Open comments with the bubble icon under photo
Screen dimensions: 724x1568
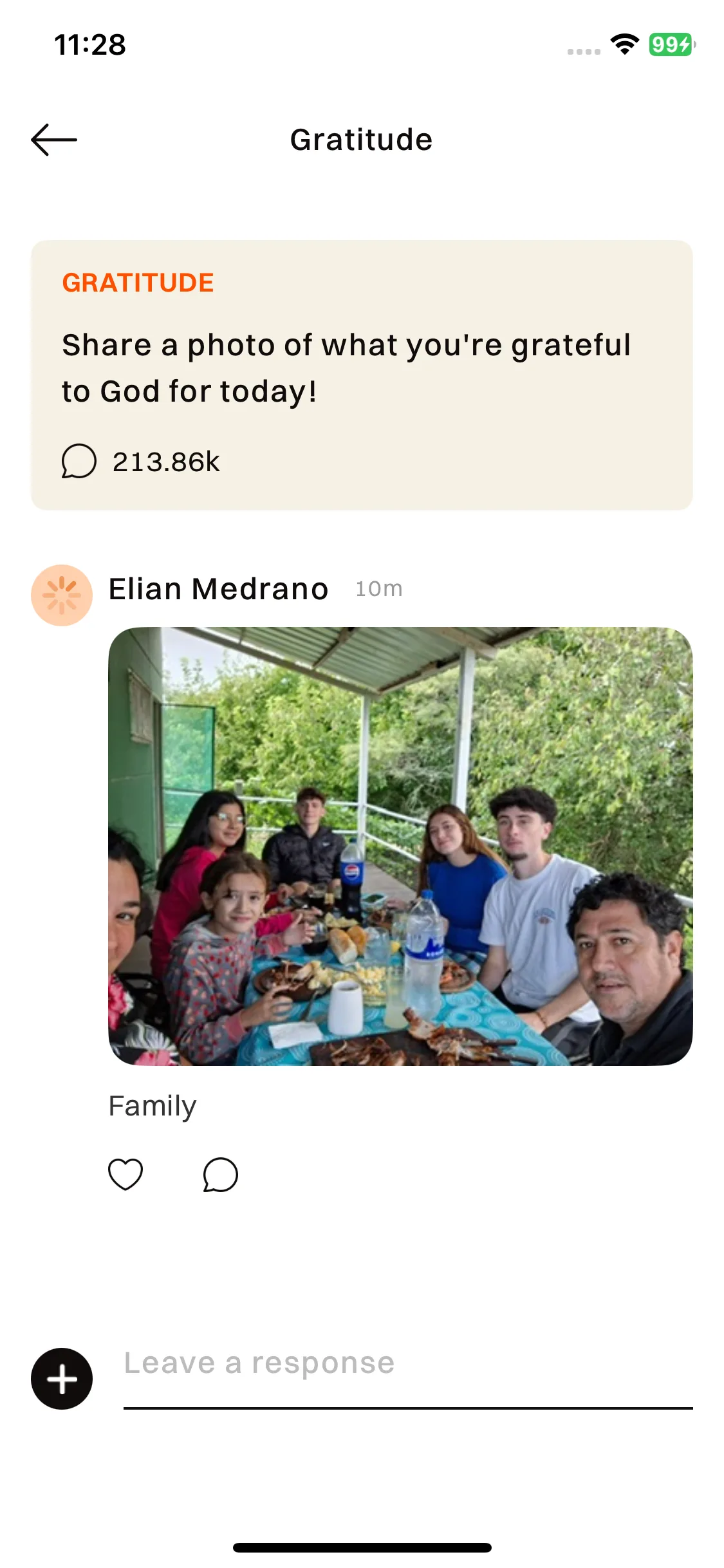[x=221, y=1175]
